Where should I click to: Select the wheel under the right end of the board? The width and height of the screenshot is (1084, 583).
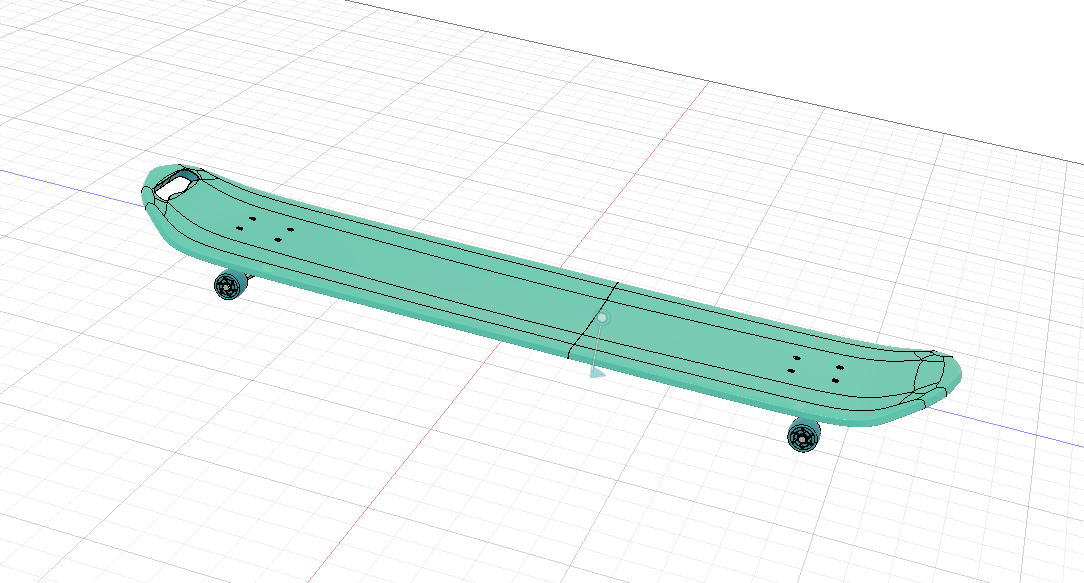[803, 435]
